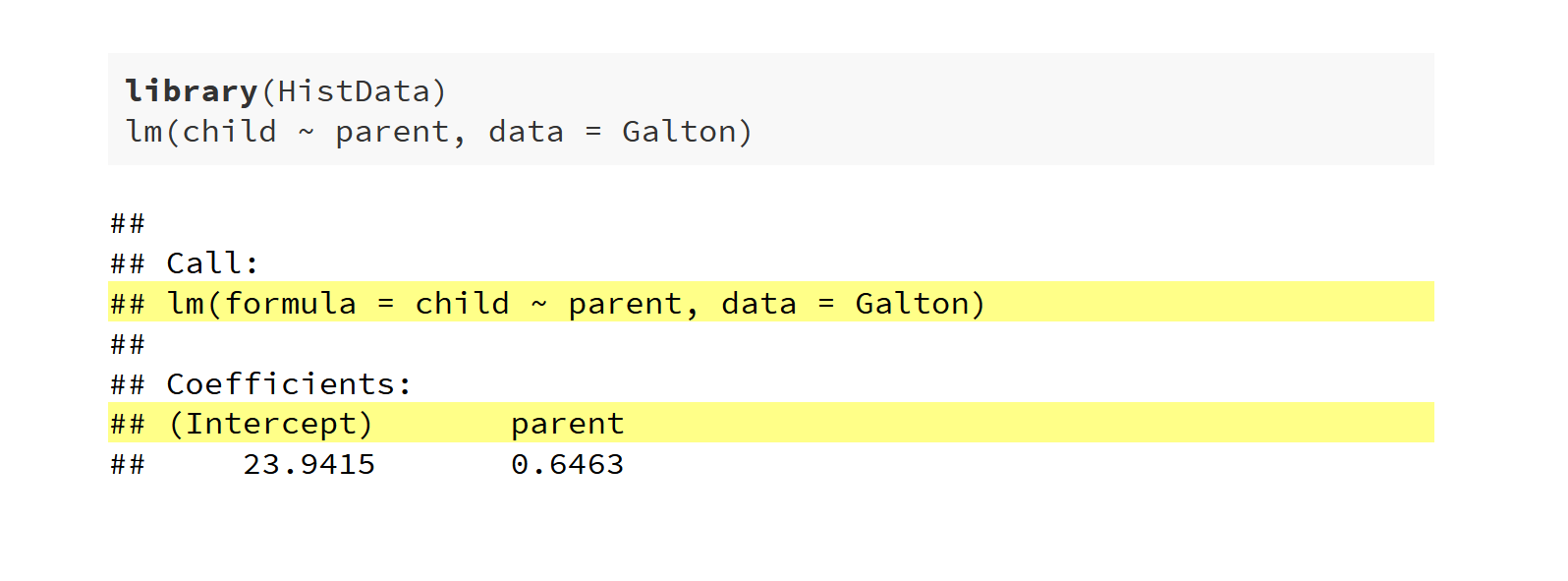This screenshot has width=1568, height=581.
Task: Click the "Coefficients:" output label
Action: coord(289,384)
